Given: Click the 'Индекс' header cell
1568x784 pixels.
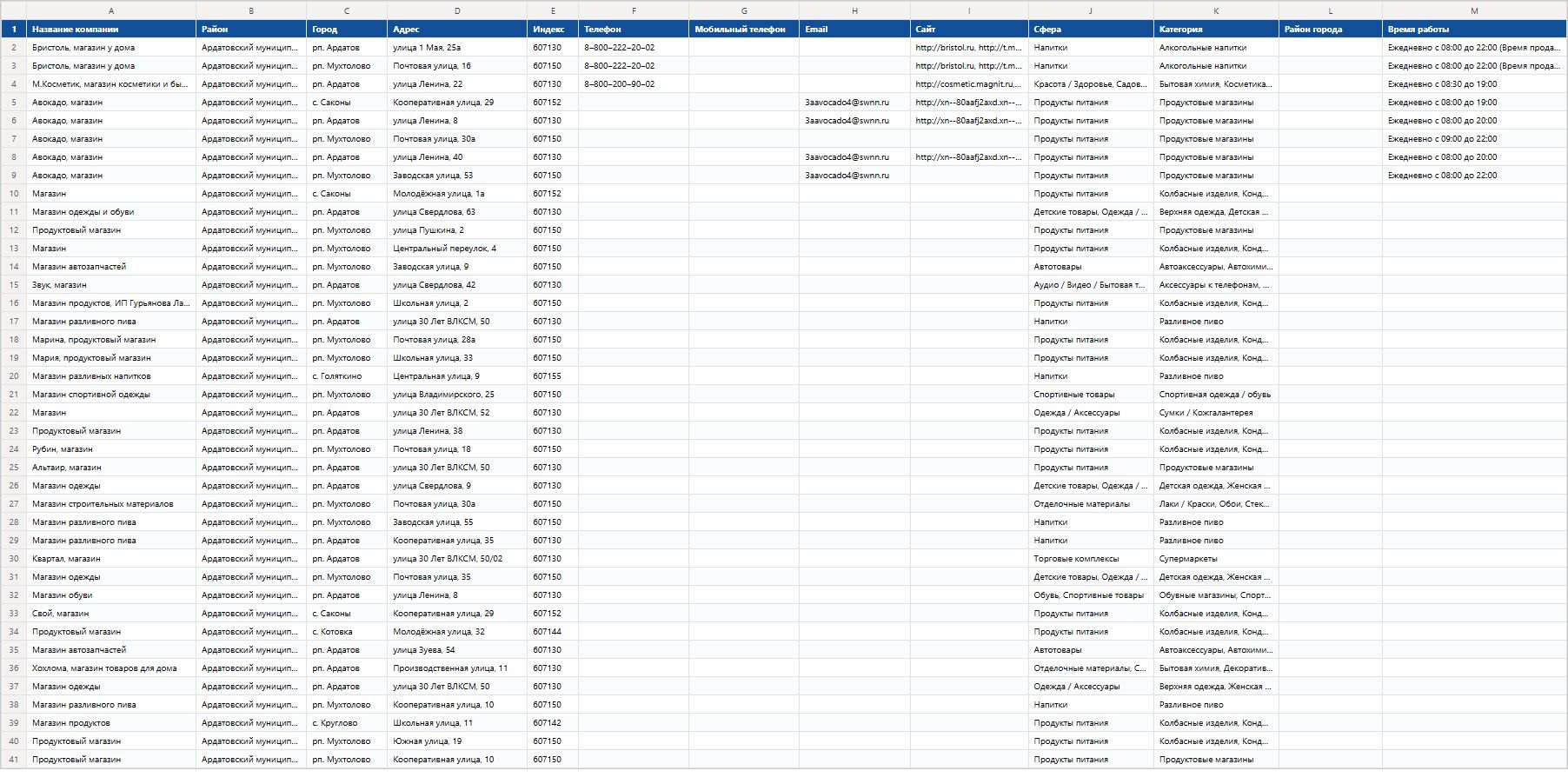Looking at the screenshot, I should (x=553, y=30).
